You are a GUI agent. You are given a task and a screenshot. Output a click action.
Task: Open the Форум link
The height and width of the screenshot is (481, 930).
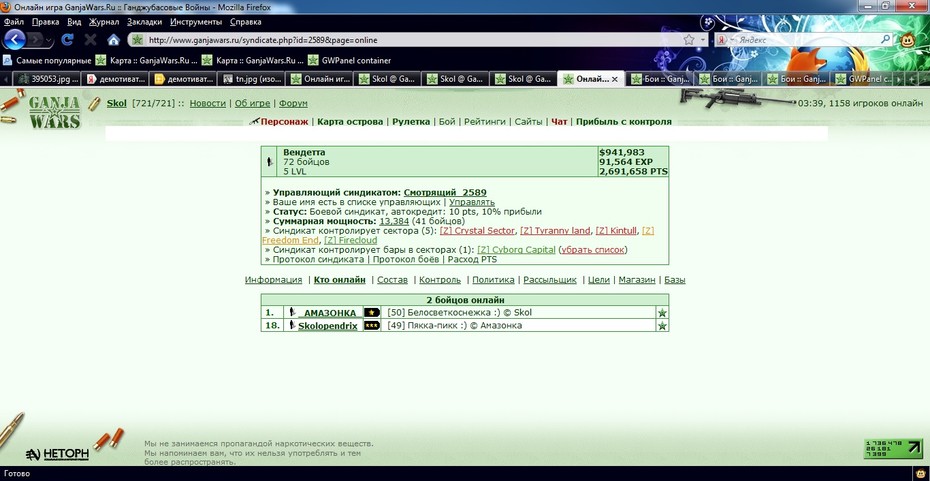tap(293, 103)
